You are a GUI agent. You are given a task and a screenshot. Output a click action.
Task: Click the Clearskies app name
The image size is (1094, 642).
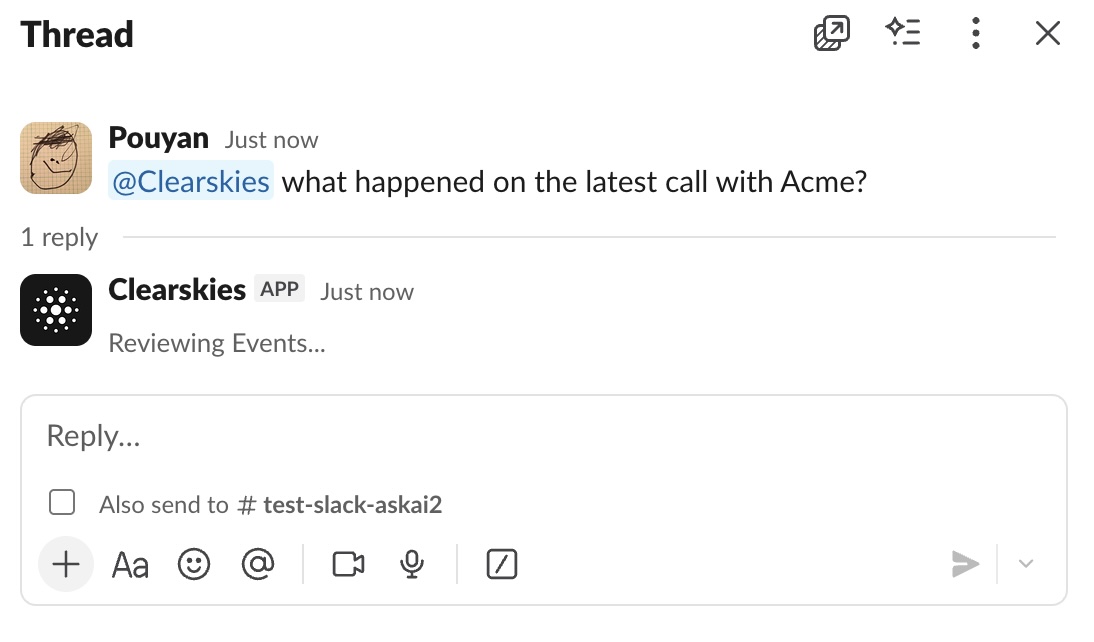pyautogui.click(x=177, y=290)
